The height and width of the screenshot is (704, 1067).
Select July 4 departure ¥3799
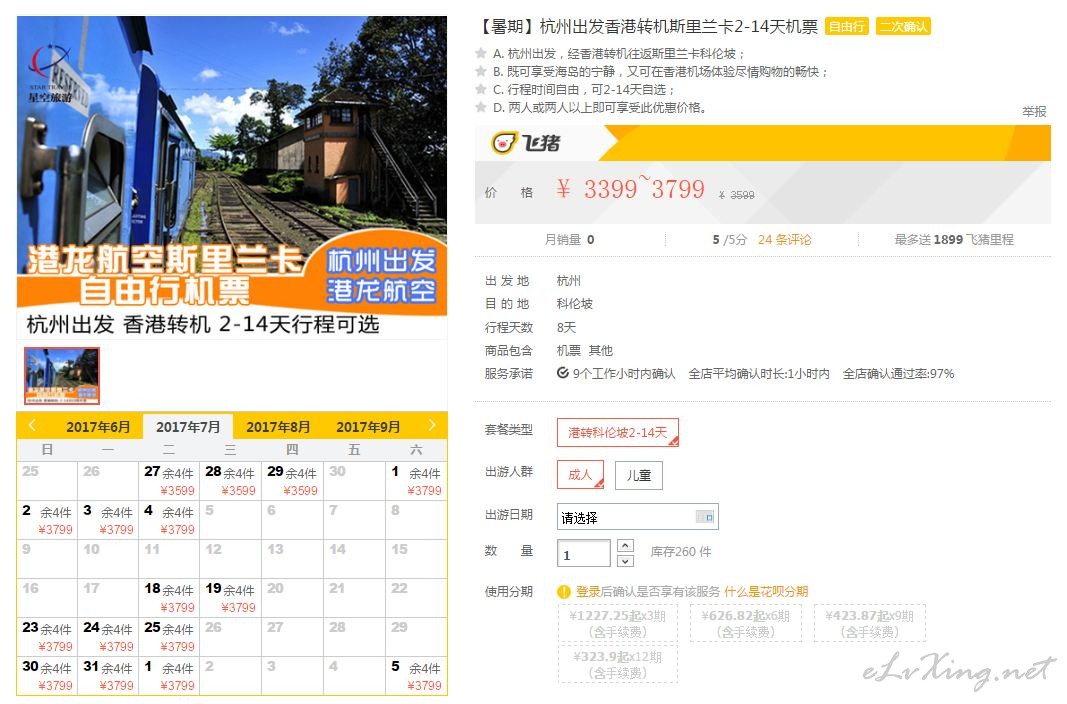click(169, 520)
